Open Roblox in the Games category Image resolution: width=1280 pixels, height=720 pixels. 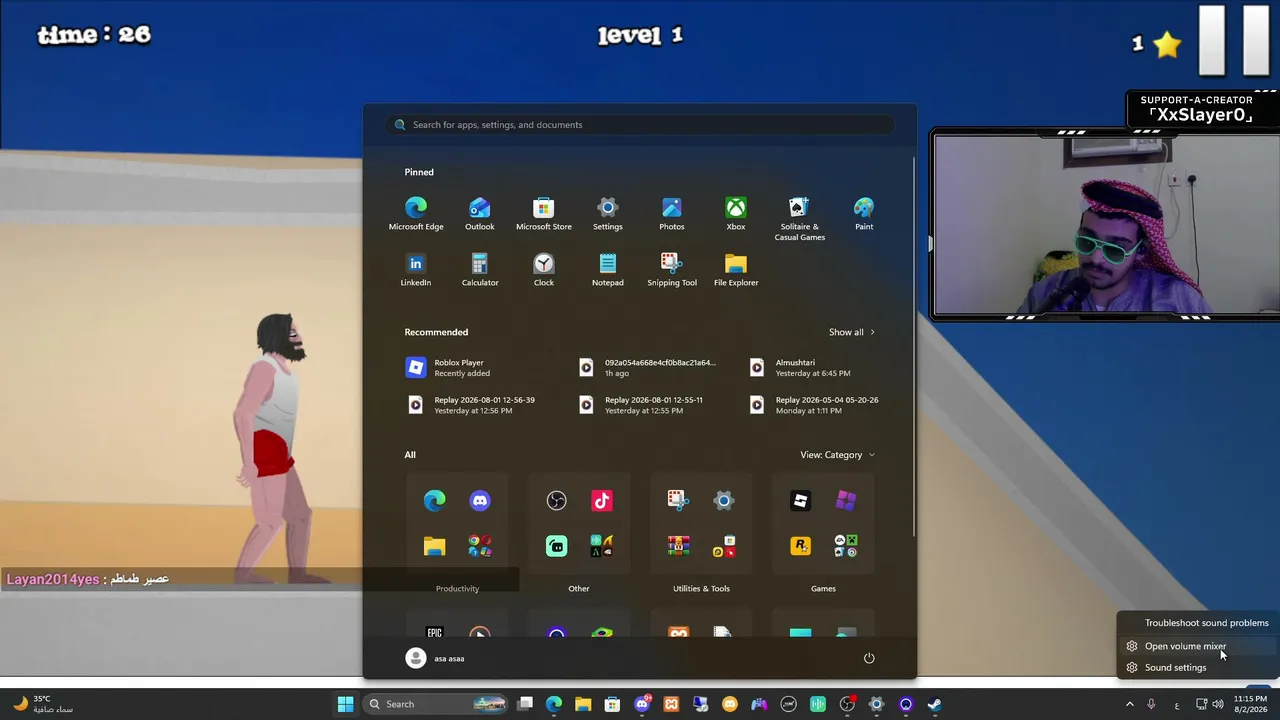pyautogui.click(x=800, y=500)
